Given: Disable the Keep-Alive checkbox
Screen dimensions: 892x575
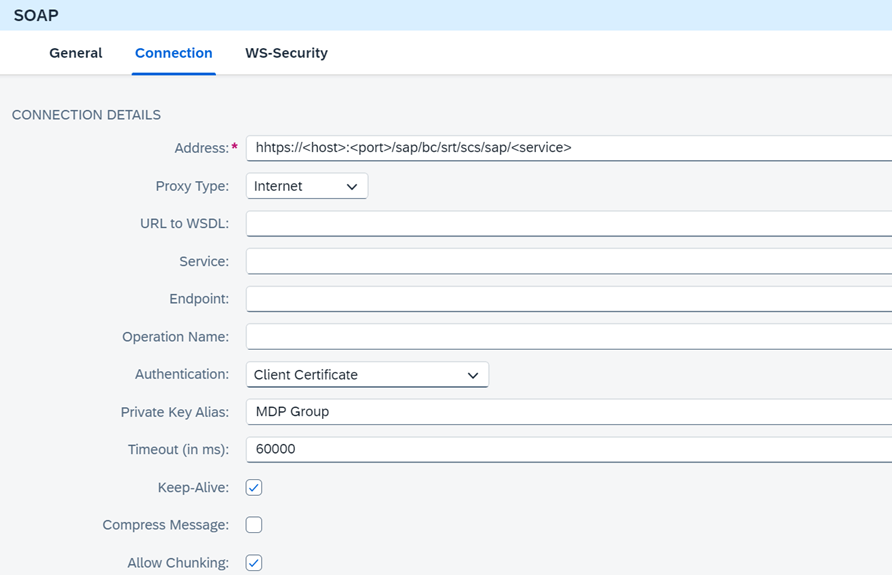Looking at the screenshot, I should click(x=254, y=488).
